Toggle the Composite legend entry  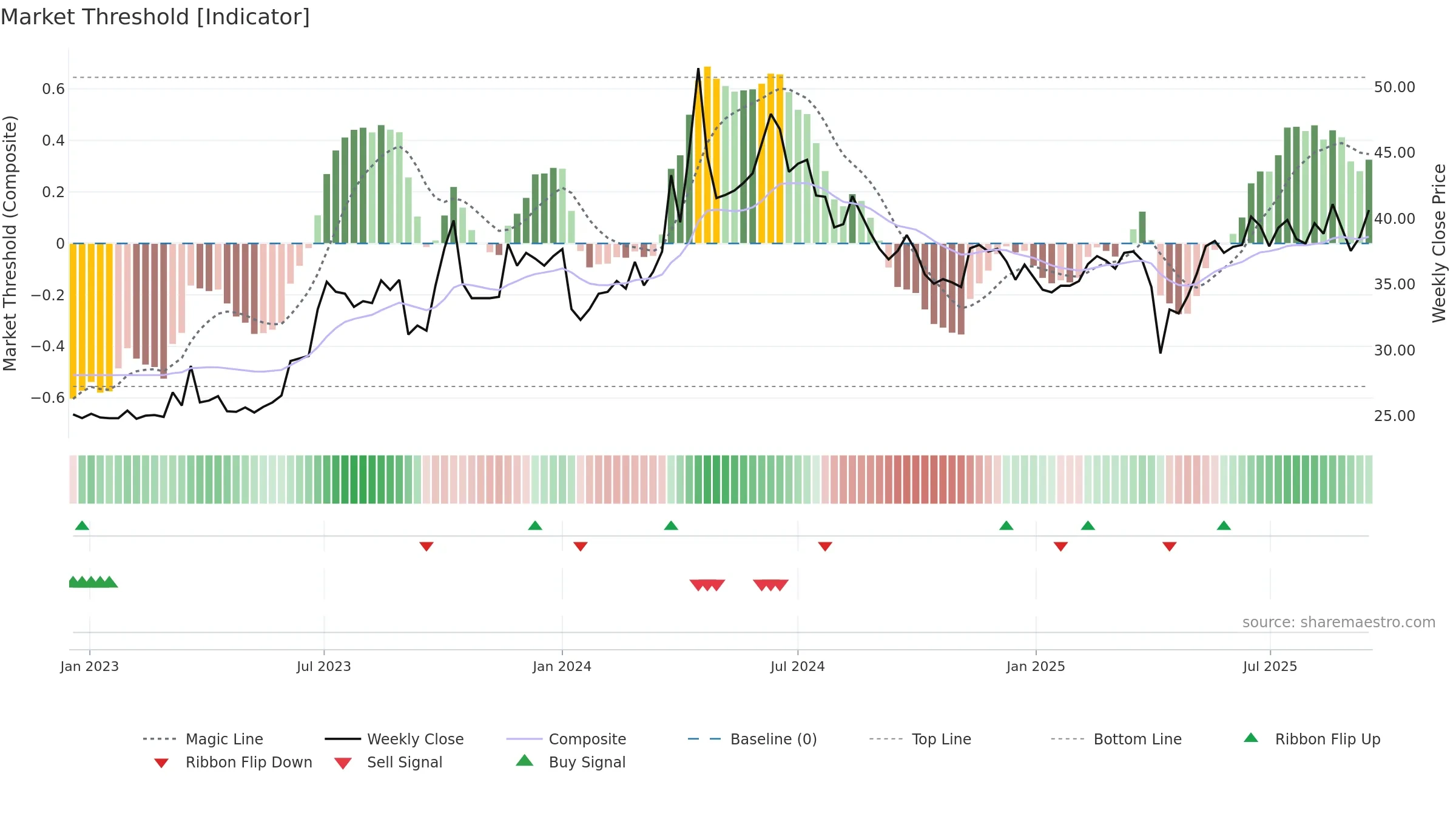(x=566, y=739)
